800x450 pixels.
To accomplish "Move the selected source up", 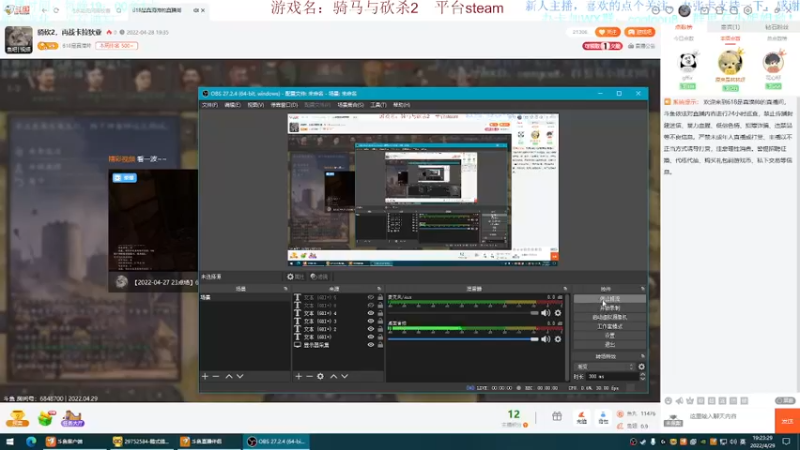I will point(334,377).
